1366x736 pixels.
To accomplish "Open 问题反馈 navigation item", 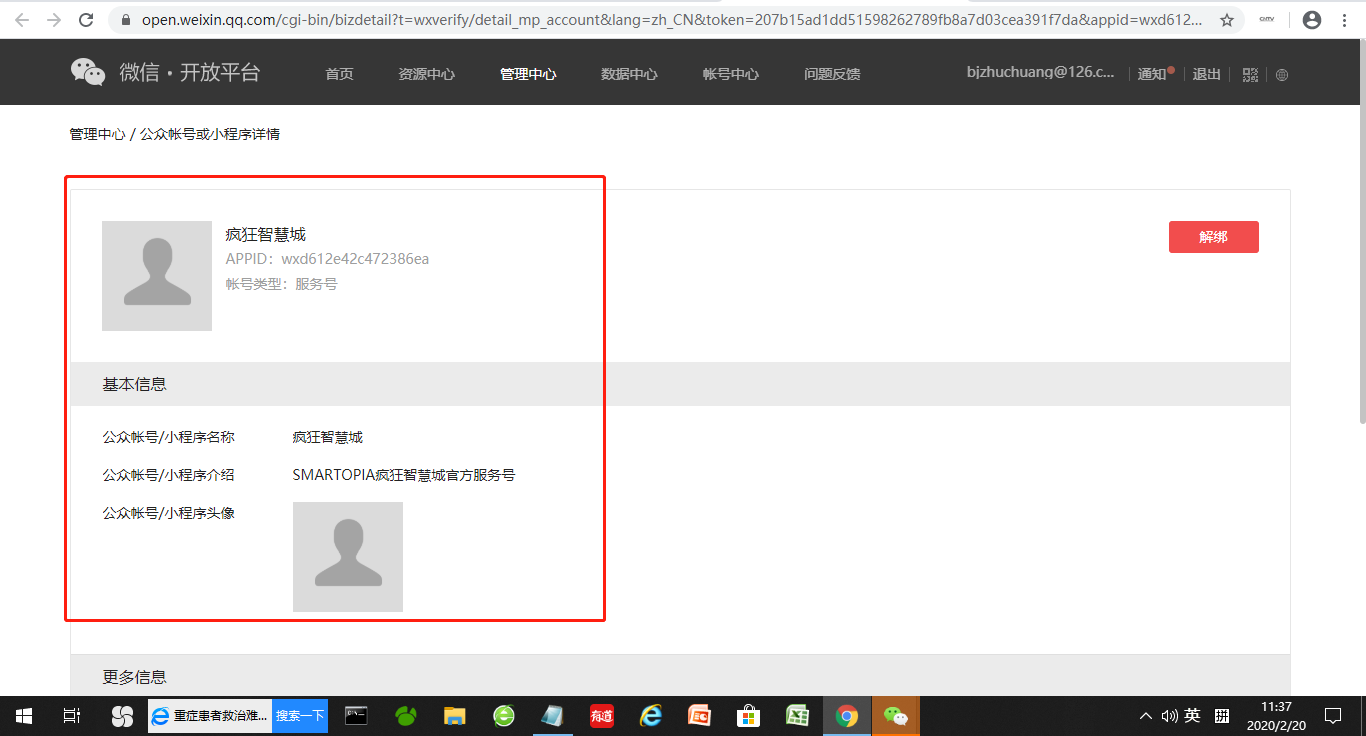I will point(832,74).
